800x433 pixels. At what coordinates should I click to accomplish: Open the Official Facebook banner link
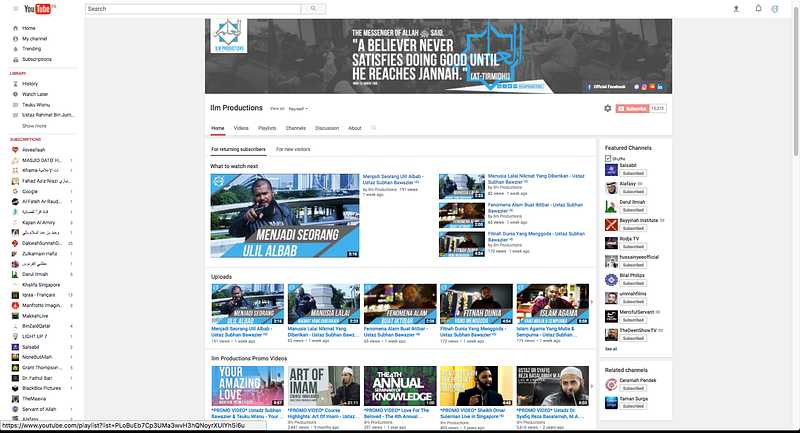click(x=606, y=87)
